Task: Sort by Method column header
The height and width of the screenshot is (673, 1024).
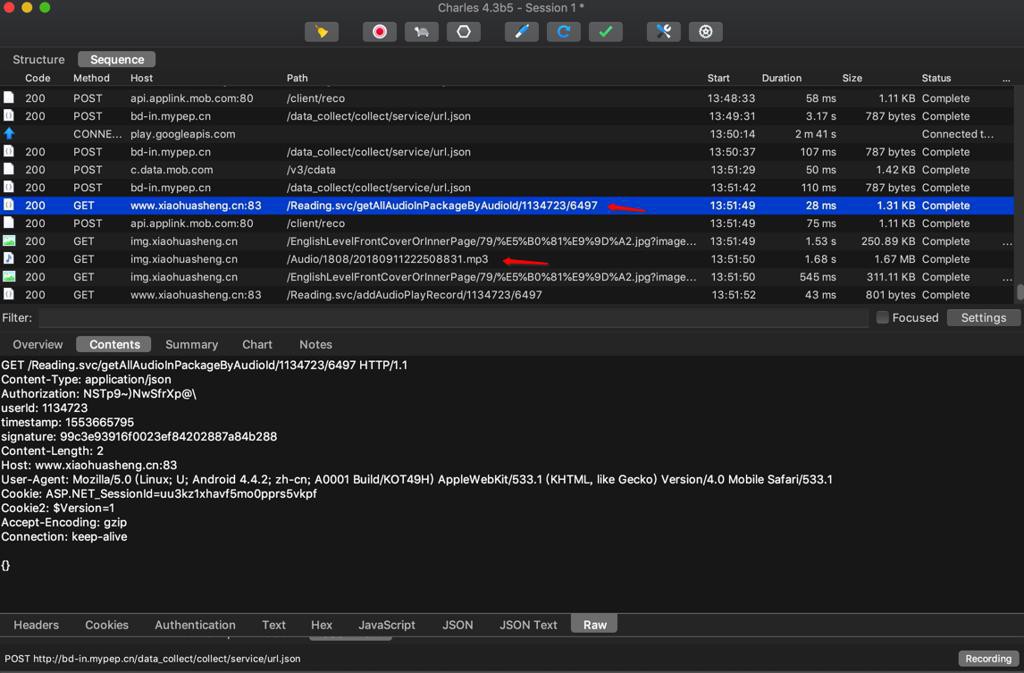Action: (91, 78)
